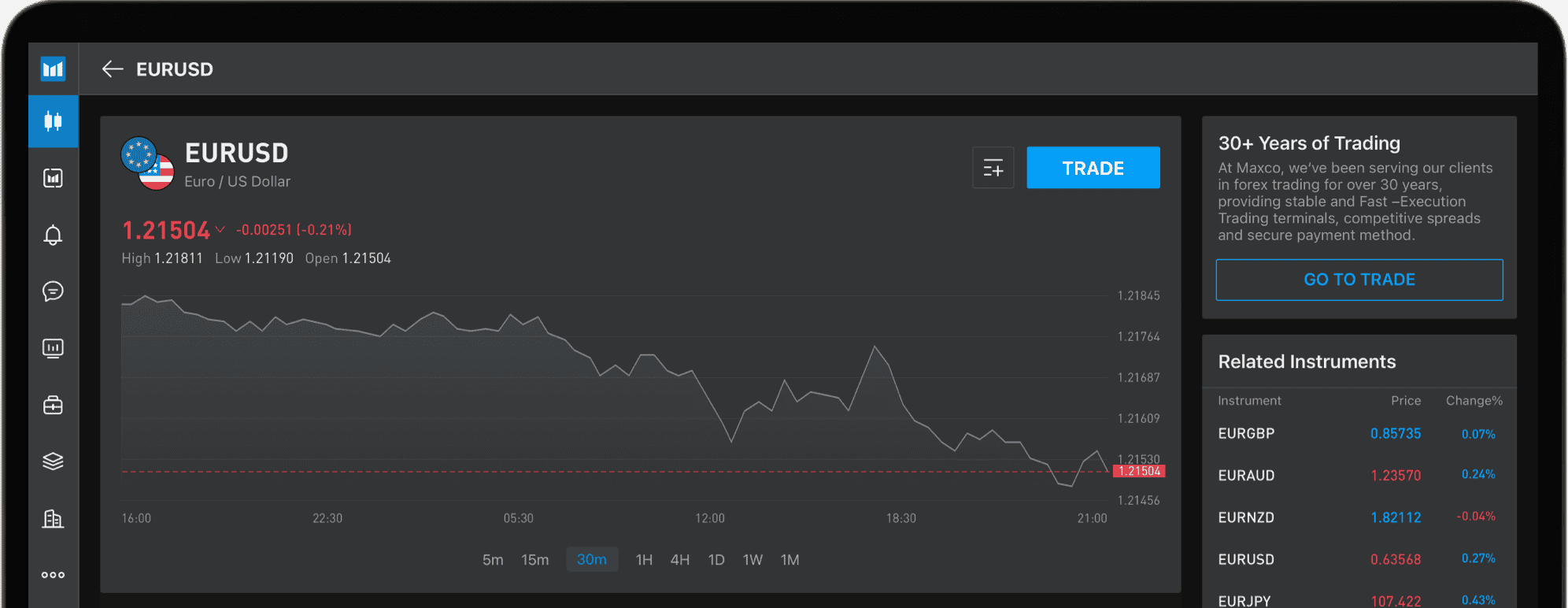Open the briefcase portfolio sidebar icon
The height and width of the screenshot is (608, 1568).
53,405
